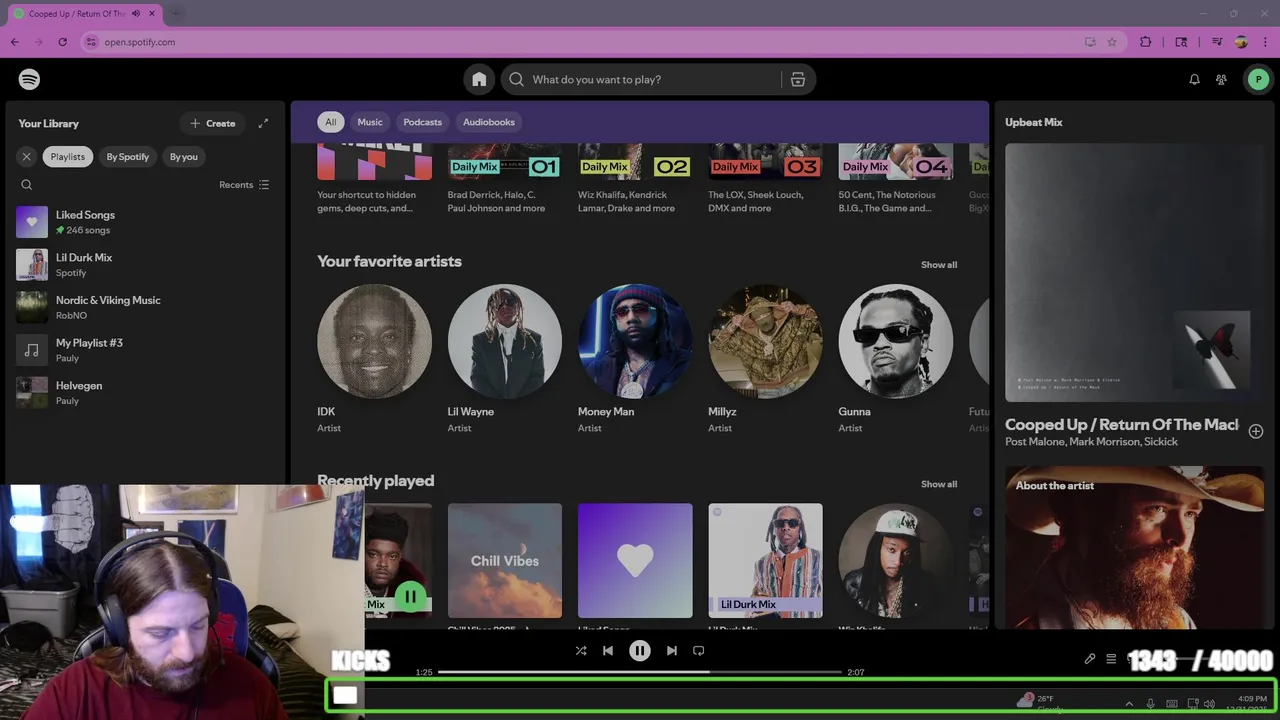The image size is (1280, 720).
Task: Open the taskbar weather widget
Action: tap(1038, 703)
